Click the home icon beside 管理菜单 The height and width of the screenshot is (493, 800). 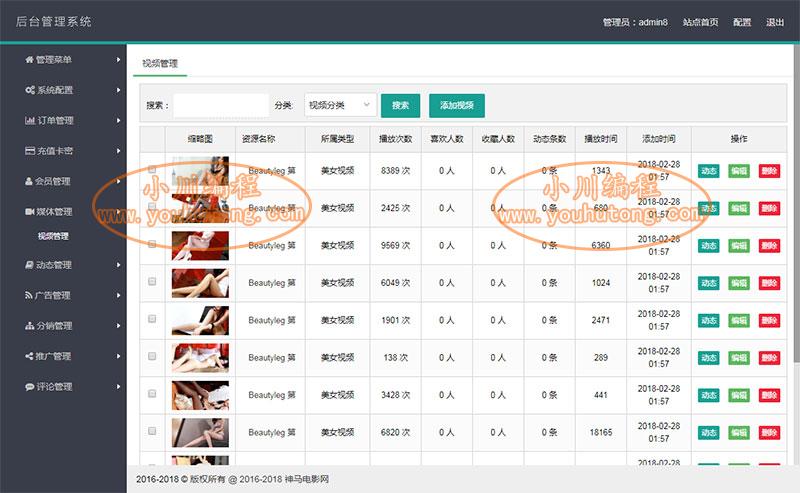click(30, 60)
